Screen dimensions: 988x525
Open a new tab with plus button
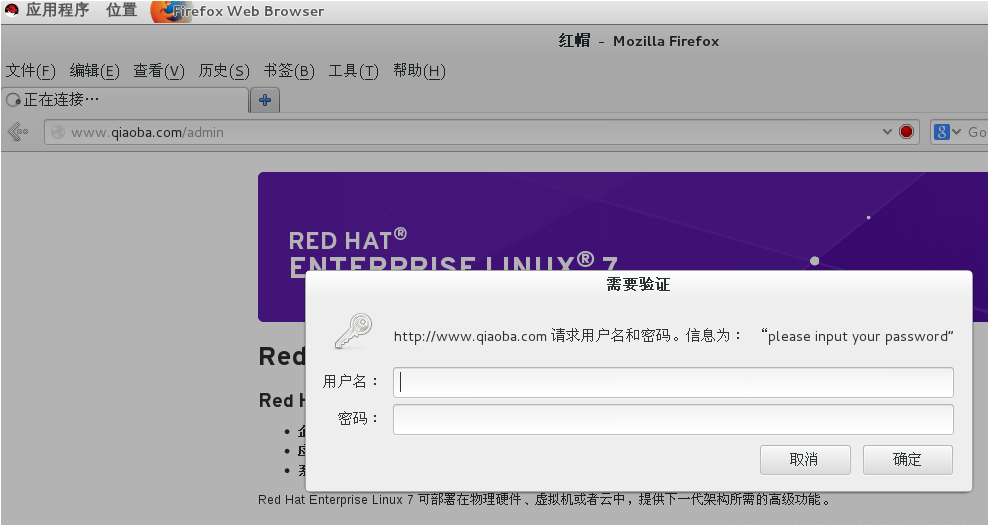coord(265,100)
